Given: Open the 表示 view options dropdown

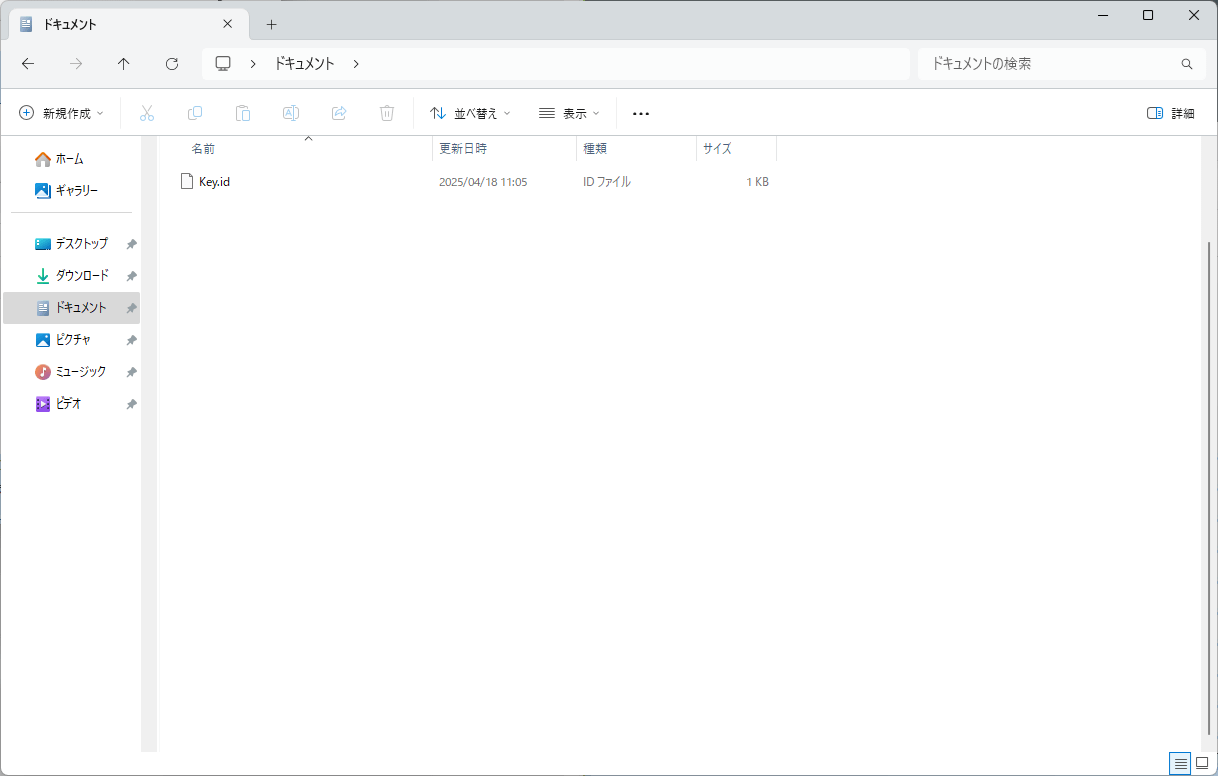Looking at the screenshot, I should coord(569,113).
